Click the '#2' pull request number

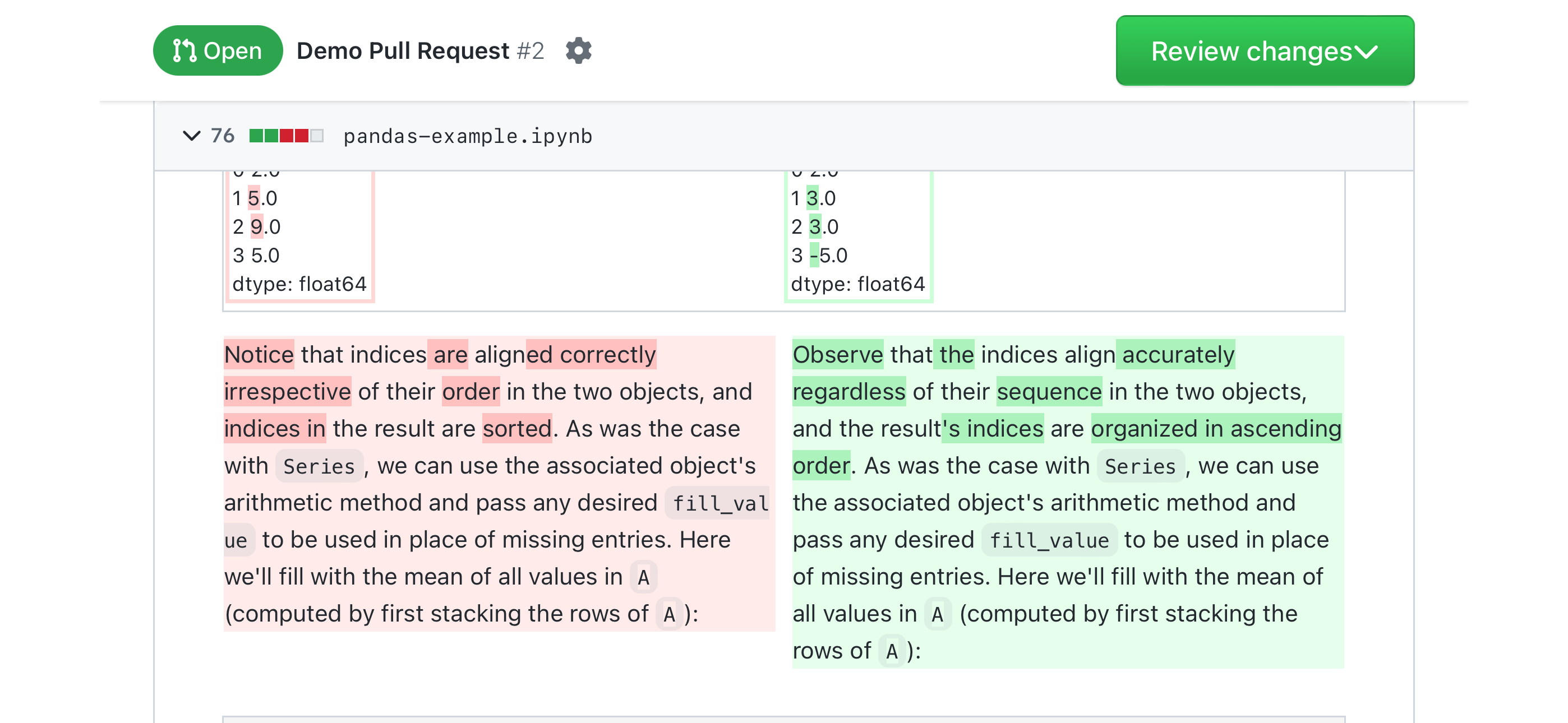point(530,51)
